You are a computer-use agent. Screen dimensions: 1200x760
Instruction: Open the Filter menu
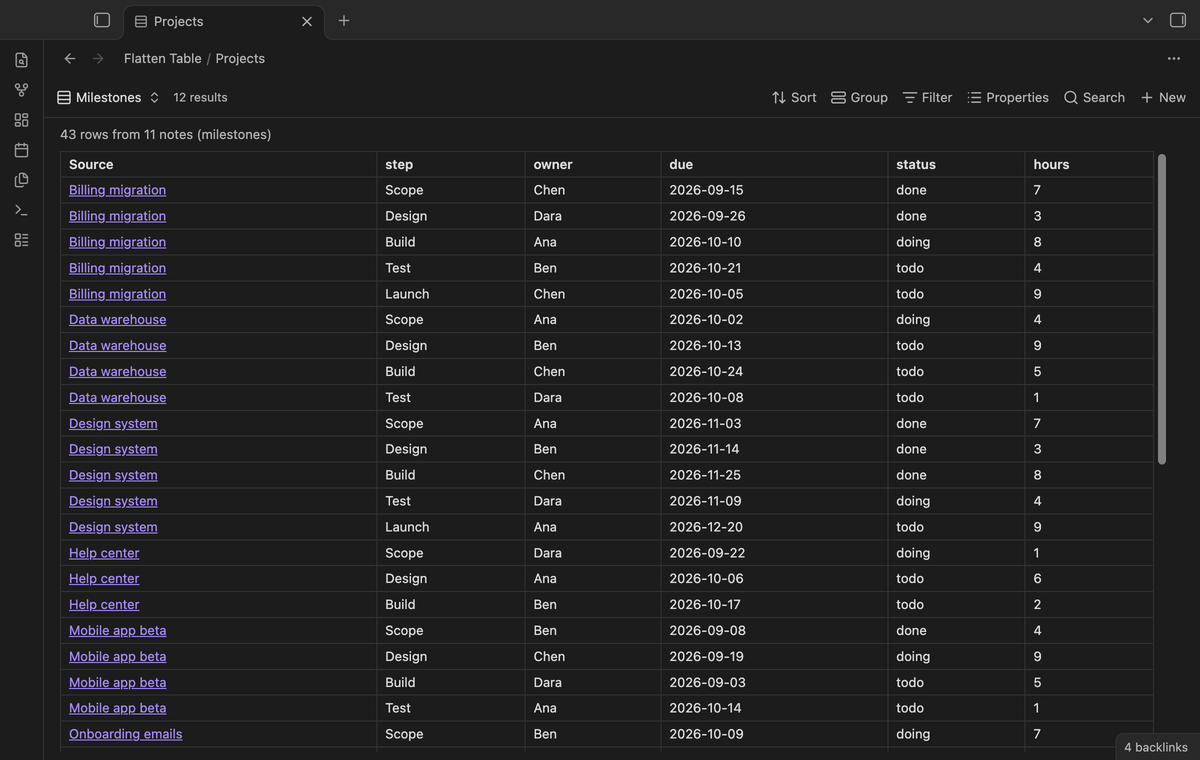coord(927,97)
